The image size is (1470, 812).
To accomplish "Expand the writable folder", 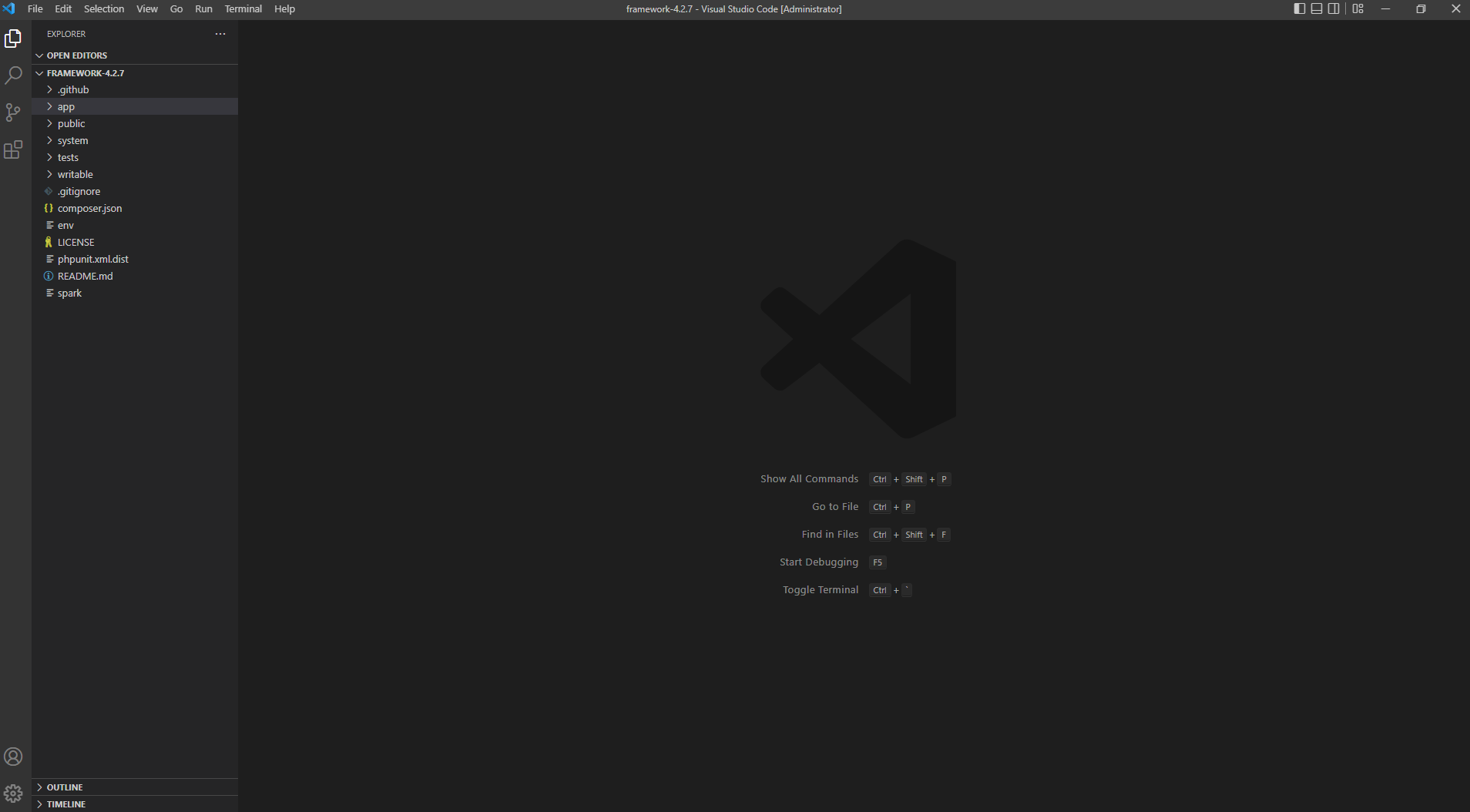I will 135,174.
